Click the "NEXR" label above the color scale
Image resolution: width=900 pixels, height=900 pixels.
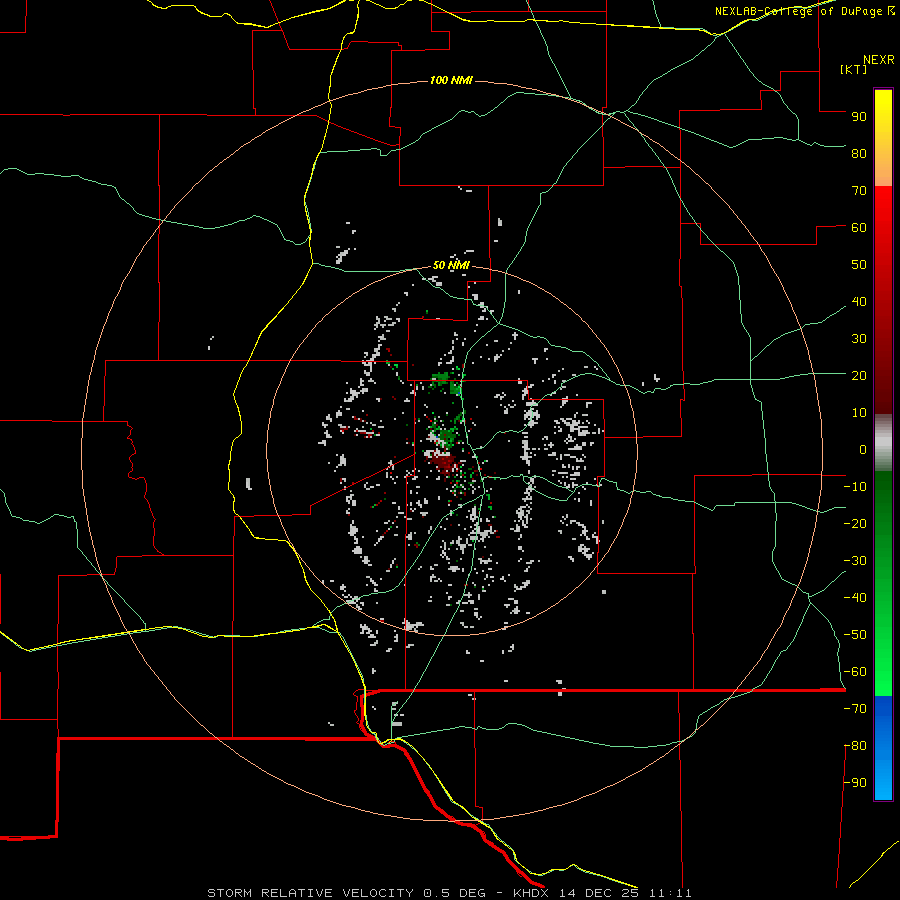pos(879,60)
